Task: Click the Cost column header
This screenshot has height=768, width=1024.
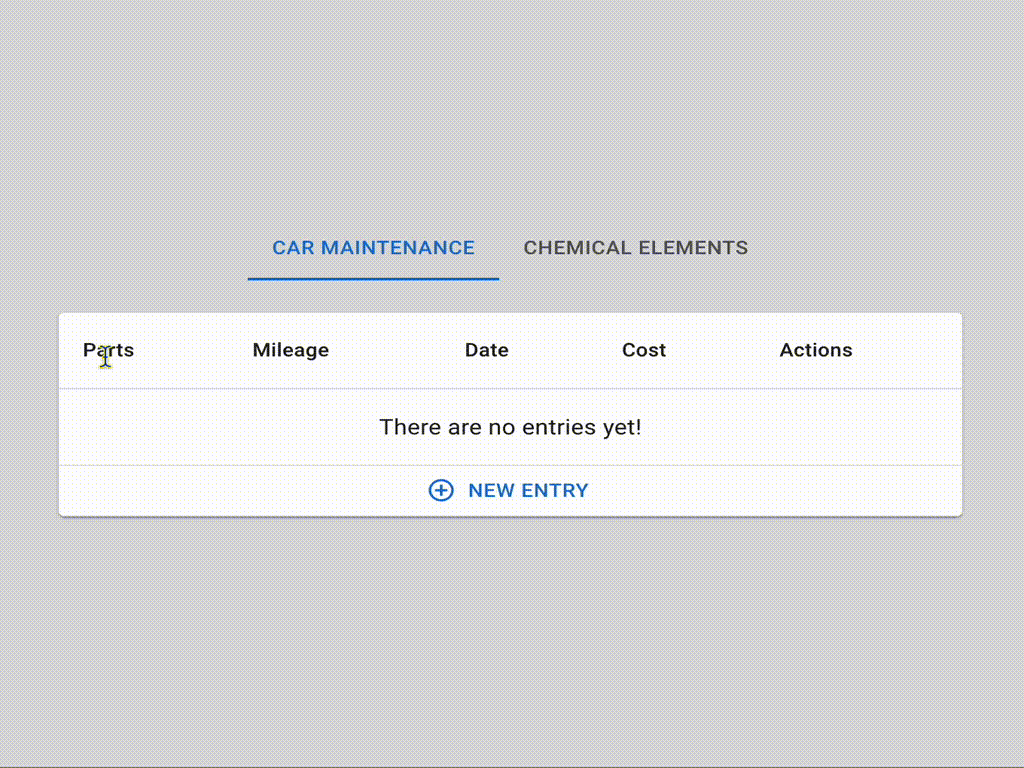Action: click(x=644, y=350)
